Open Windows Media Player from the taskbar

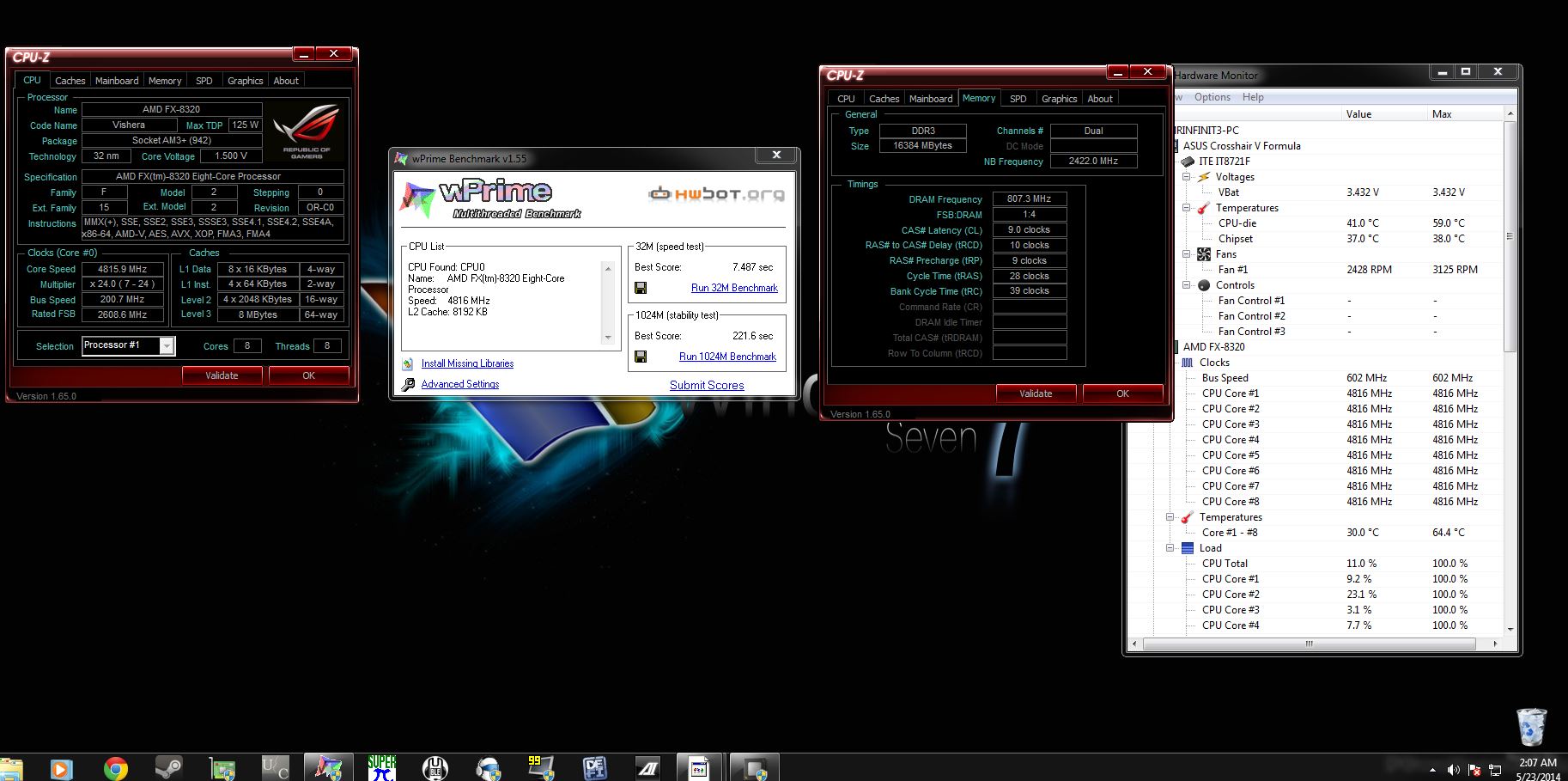(x=61, y=767)
